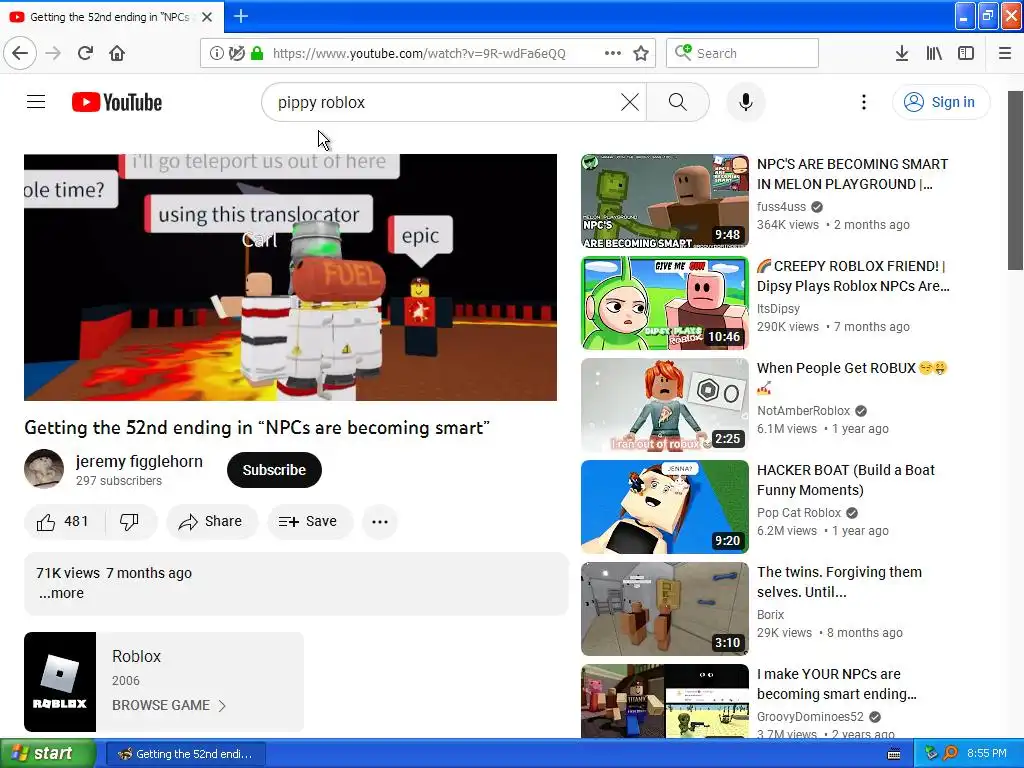Open the browser library icon
Viewport: 1024px width, 768px height.
(x=934, y=53)
